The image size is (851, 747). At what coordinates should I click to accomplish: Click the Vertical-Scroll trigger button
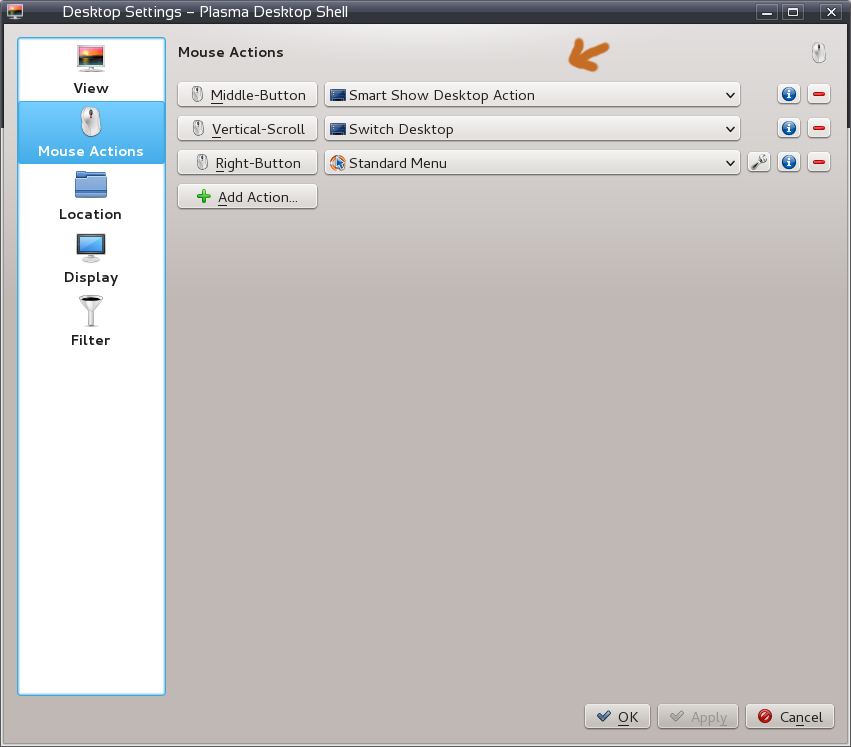(247, 129)
